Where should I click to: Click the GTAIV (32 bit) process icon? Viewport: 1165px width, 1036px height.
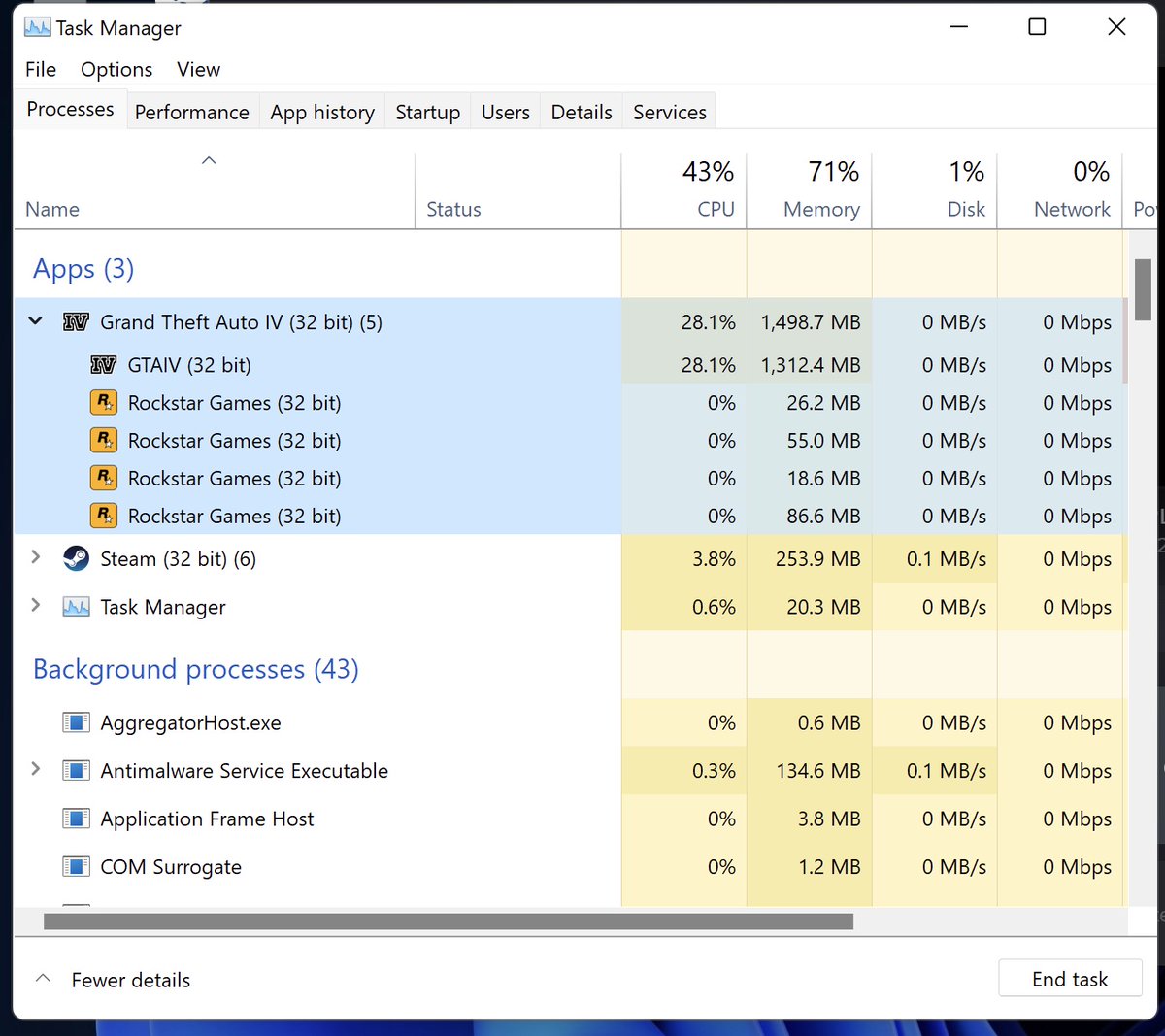103,365
